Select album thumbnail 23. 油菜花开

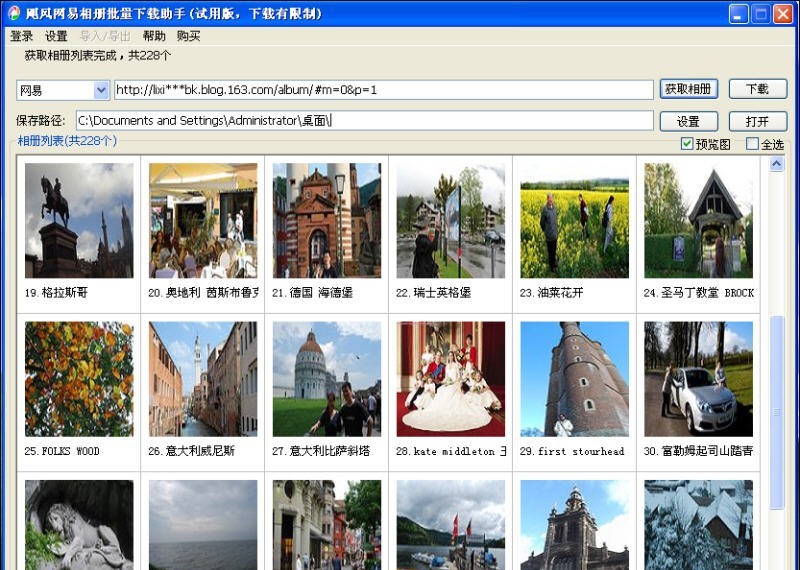[574, 220]
